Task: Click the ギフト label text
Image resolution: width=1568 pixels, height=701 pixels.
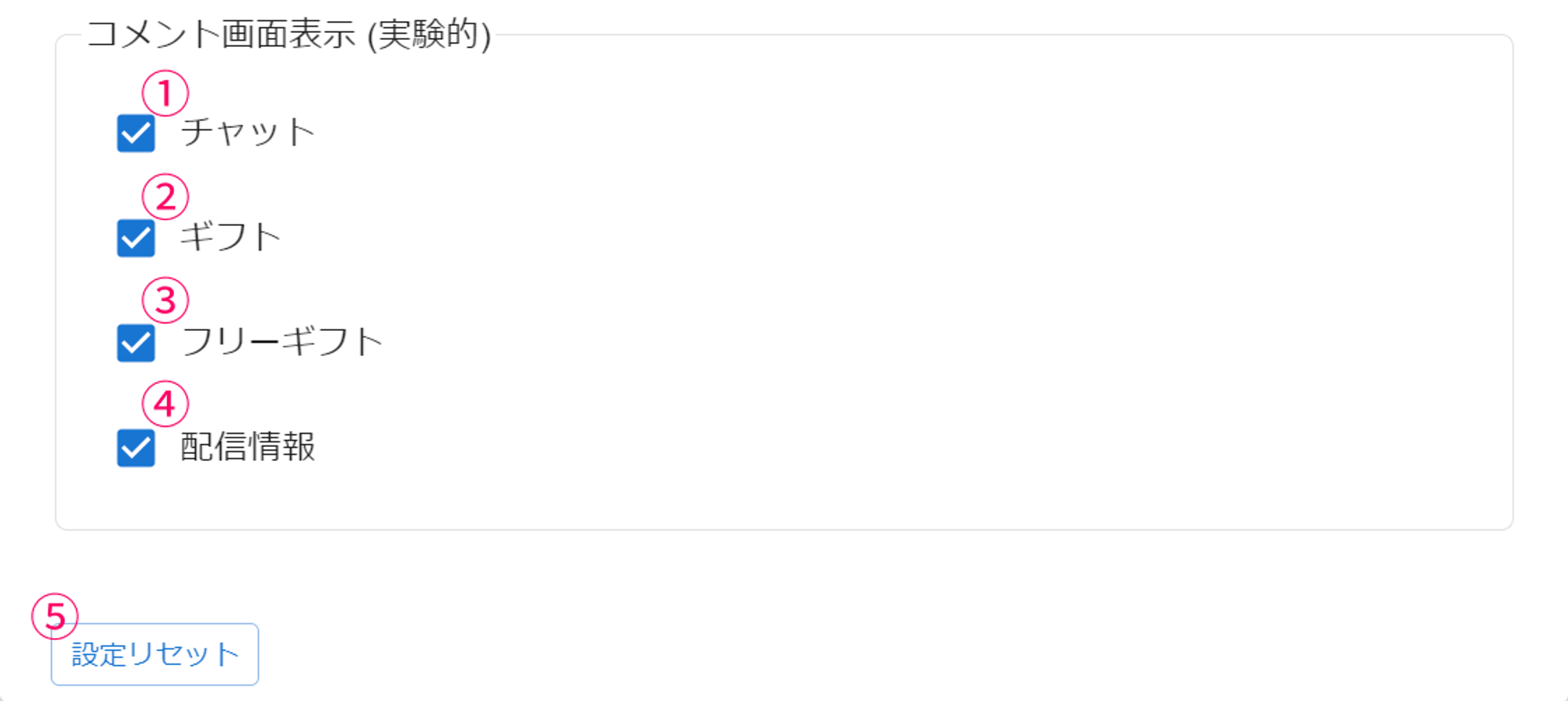Action: 230,236
